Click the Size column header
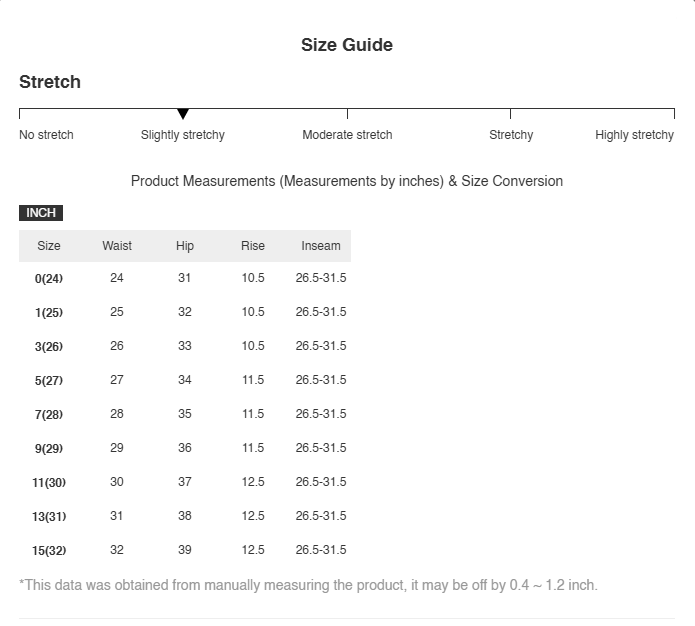Viewport: 695px width, 626px height. coord(49,246)
